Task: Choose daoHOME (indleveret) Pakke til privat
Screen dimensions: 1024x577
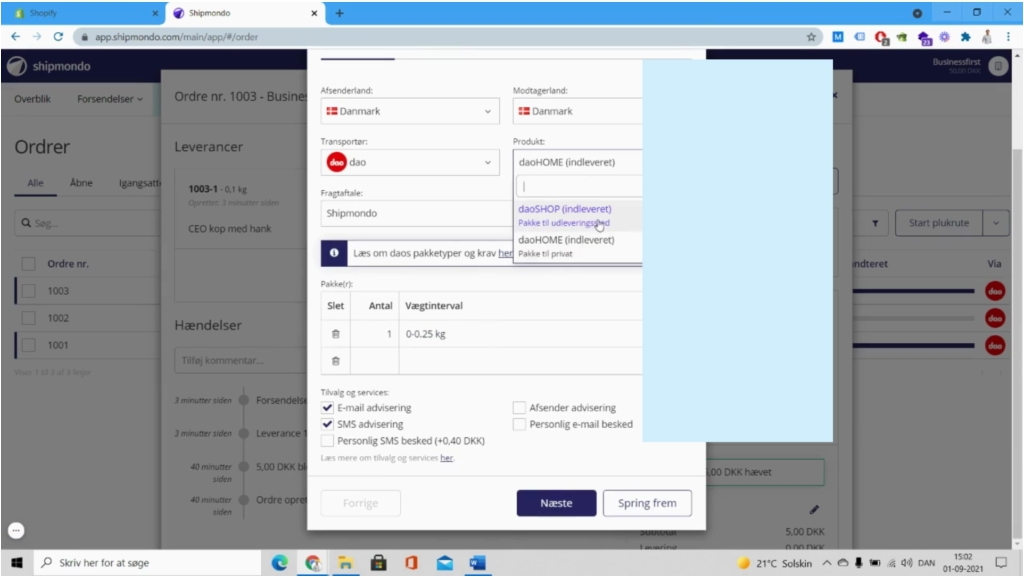Action: point(578,246)
